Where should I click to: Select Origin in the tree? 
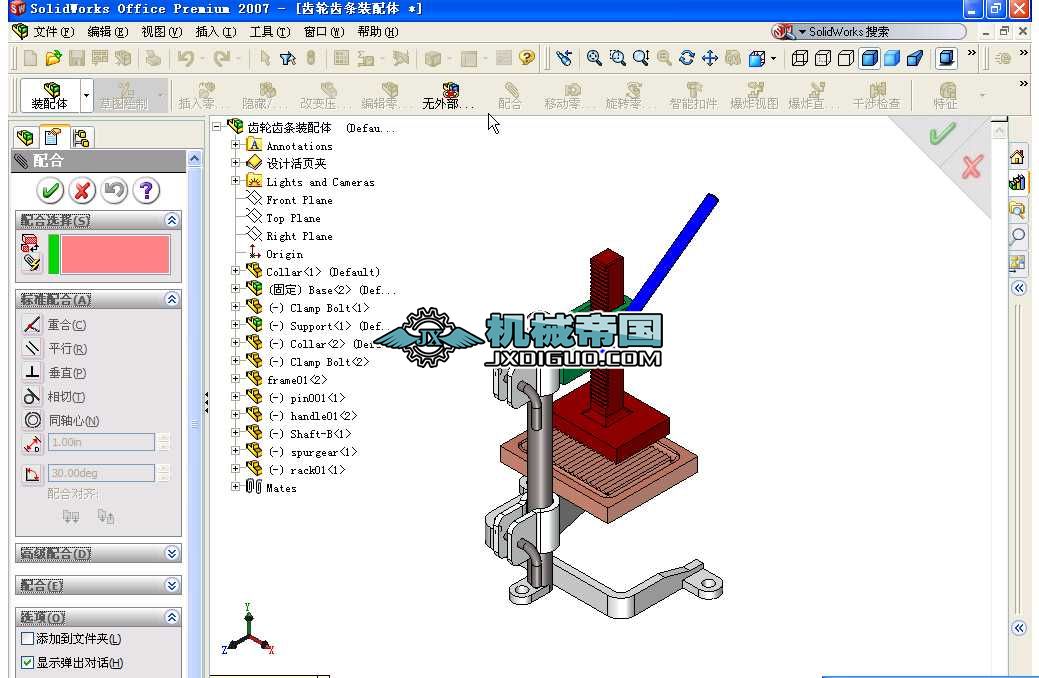click(284, 254)
